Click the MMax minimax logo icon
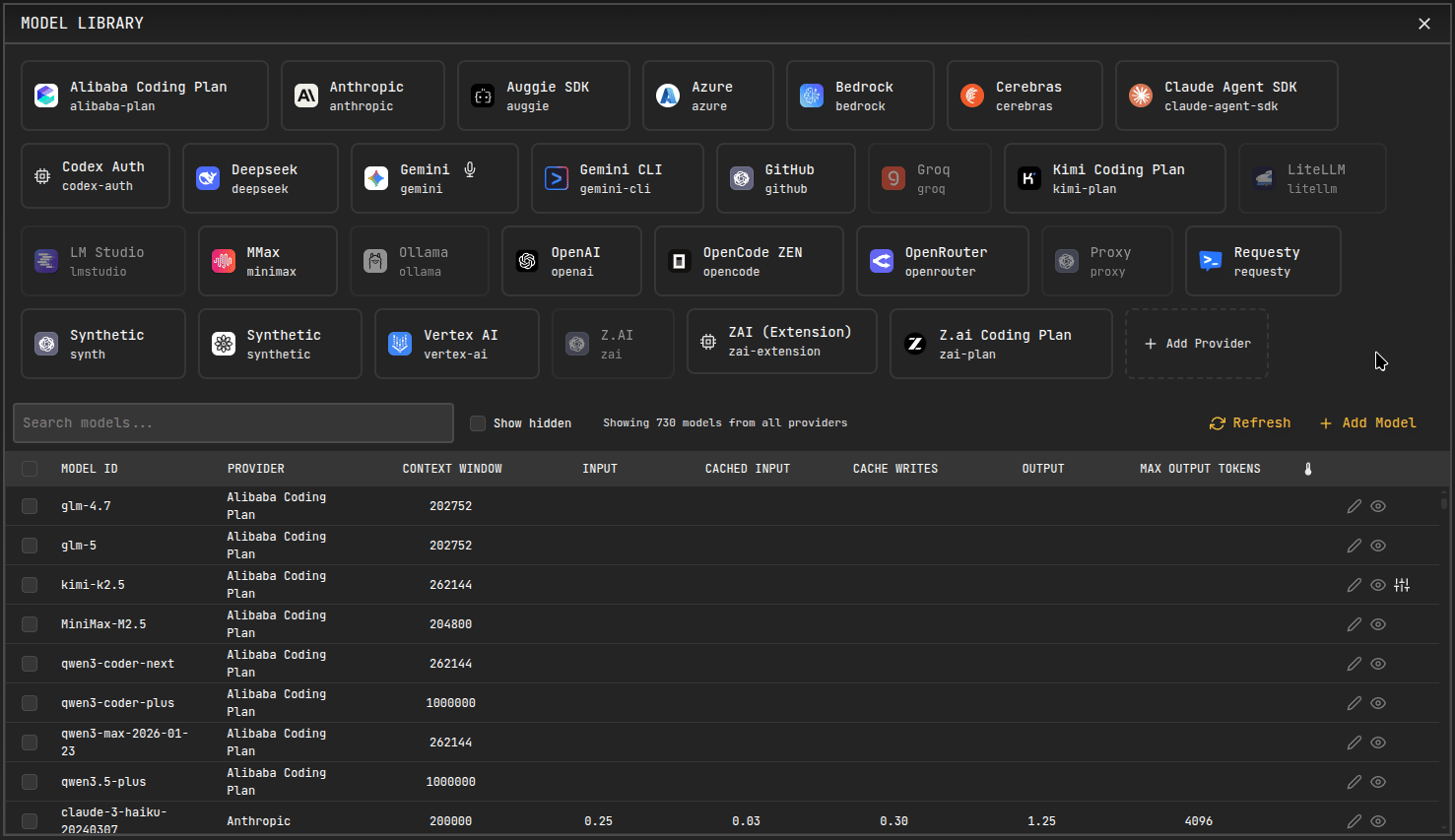1455x840 pixels. (224, 261)
